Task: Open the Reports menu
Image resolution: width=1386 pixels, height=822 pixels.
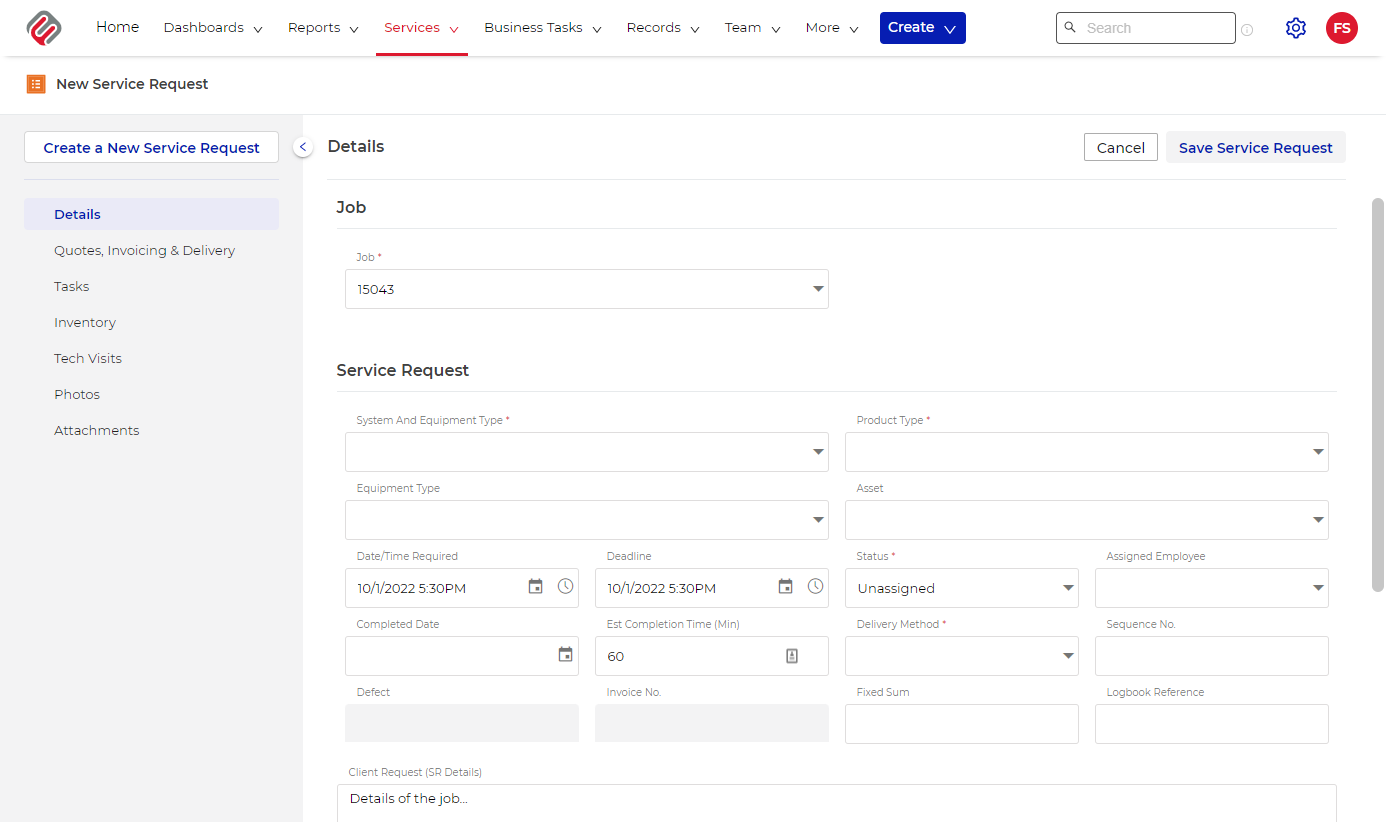Action: [x=323, y=28]
